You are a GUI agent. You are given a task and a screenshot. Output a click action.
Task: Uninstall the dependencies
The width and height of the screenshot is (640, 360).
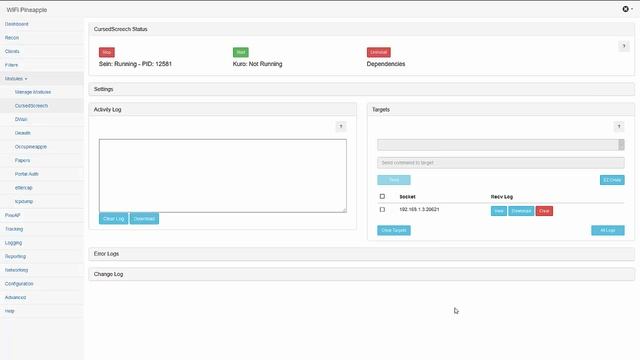coord(378,52)
